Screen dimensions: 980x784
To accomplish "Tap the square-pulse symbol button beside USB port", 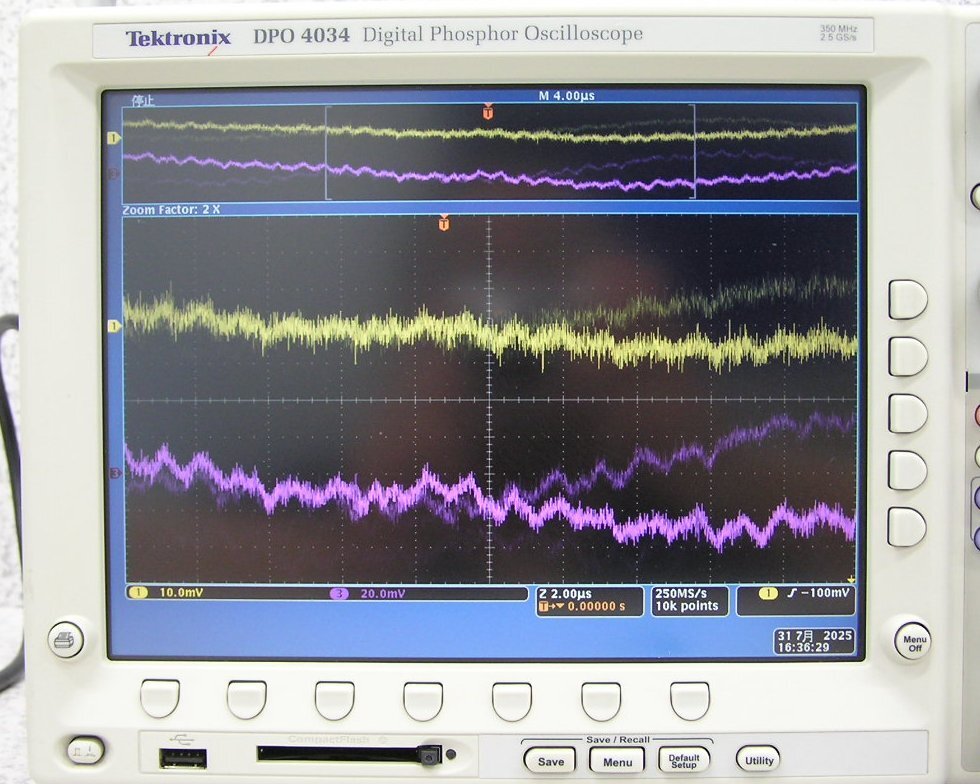I will (86, 750).
